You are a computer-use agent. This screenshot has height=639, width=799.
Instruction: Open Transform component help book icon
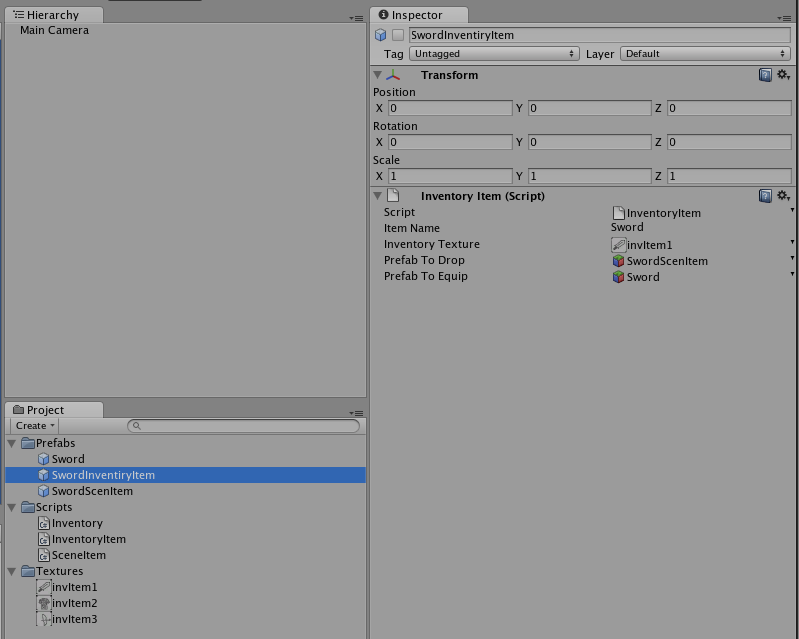tap(765, 75)
